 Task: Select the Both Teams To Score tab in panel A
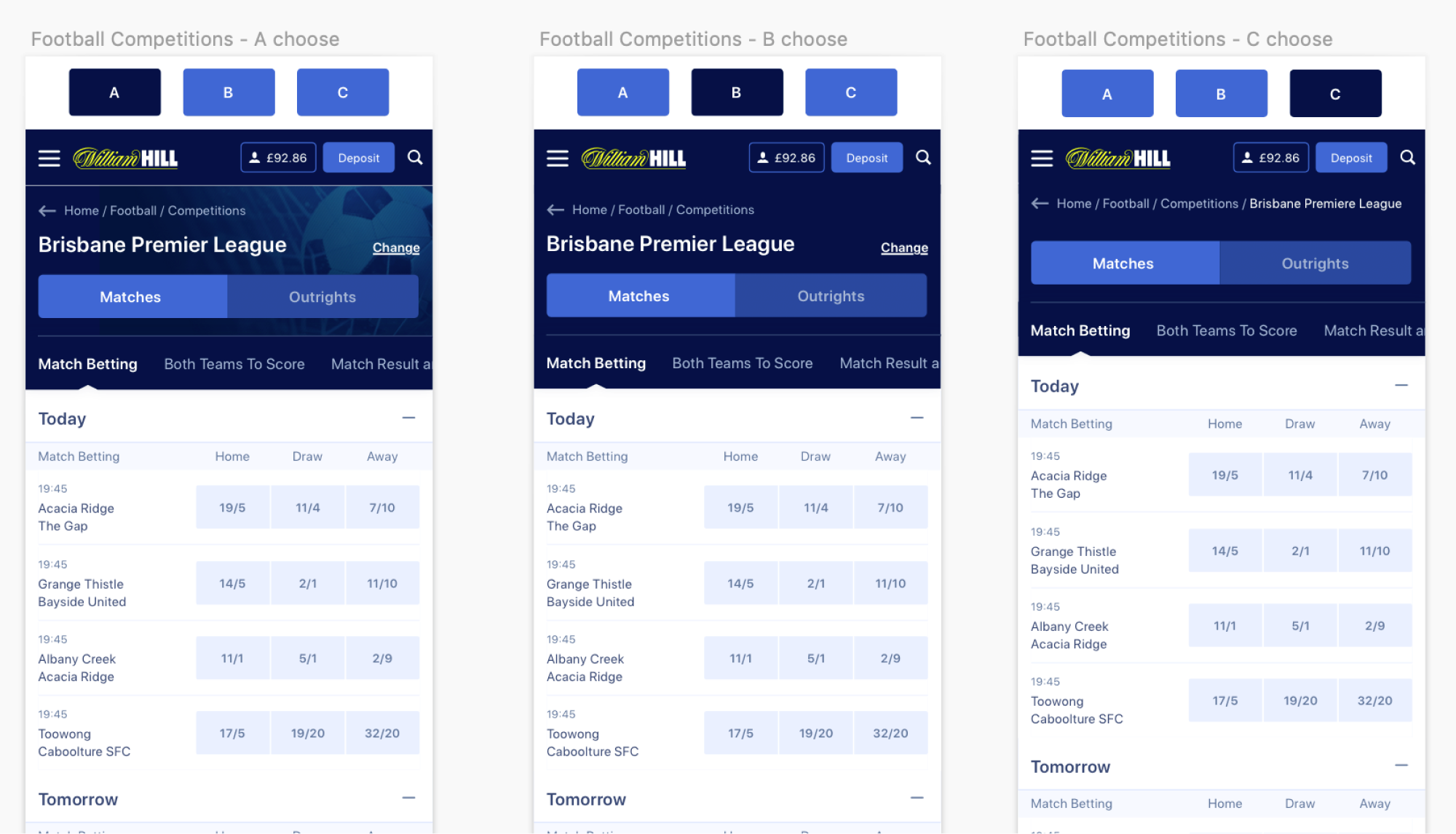coord(234,363)
